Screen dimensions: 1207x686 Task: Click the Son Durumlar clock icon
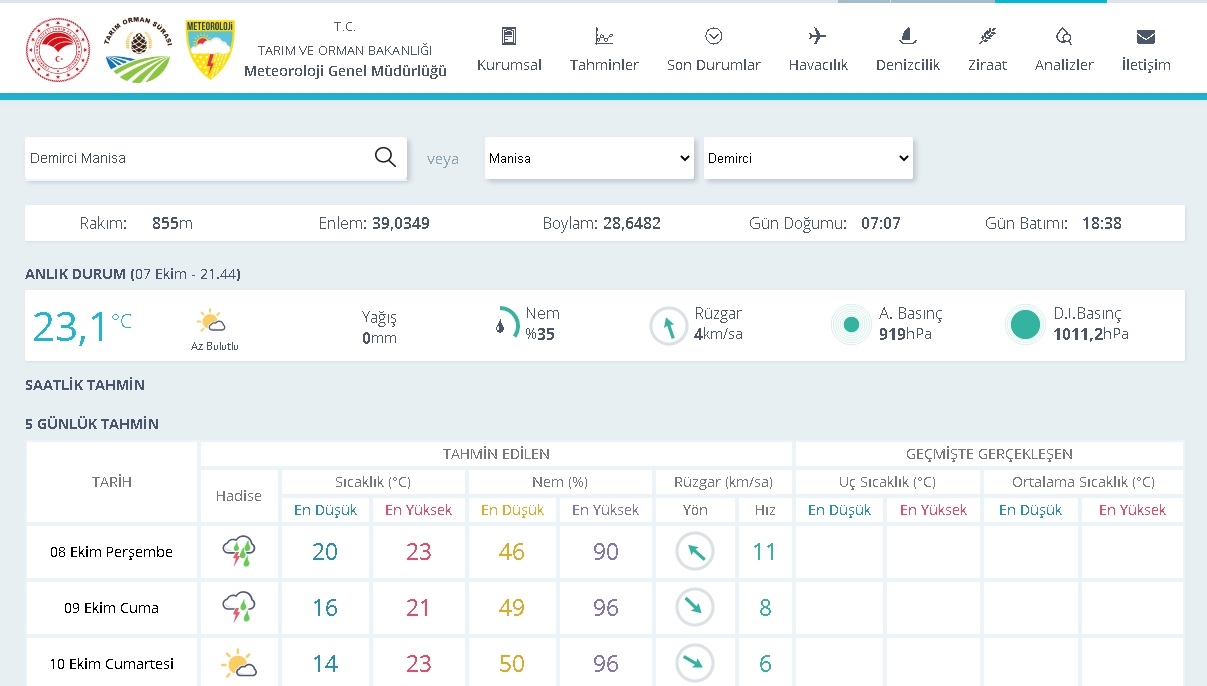(713, 37)
